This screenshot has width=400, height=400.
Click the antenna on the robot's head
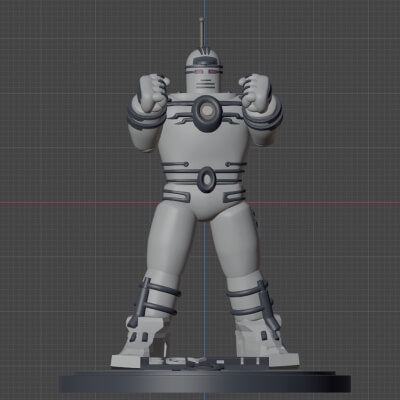[x=201, y=34]
